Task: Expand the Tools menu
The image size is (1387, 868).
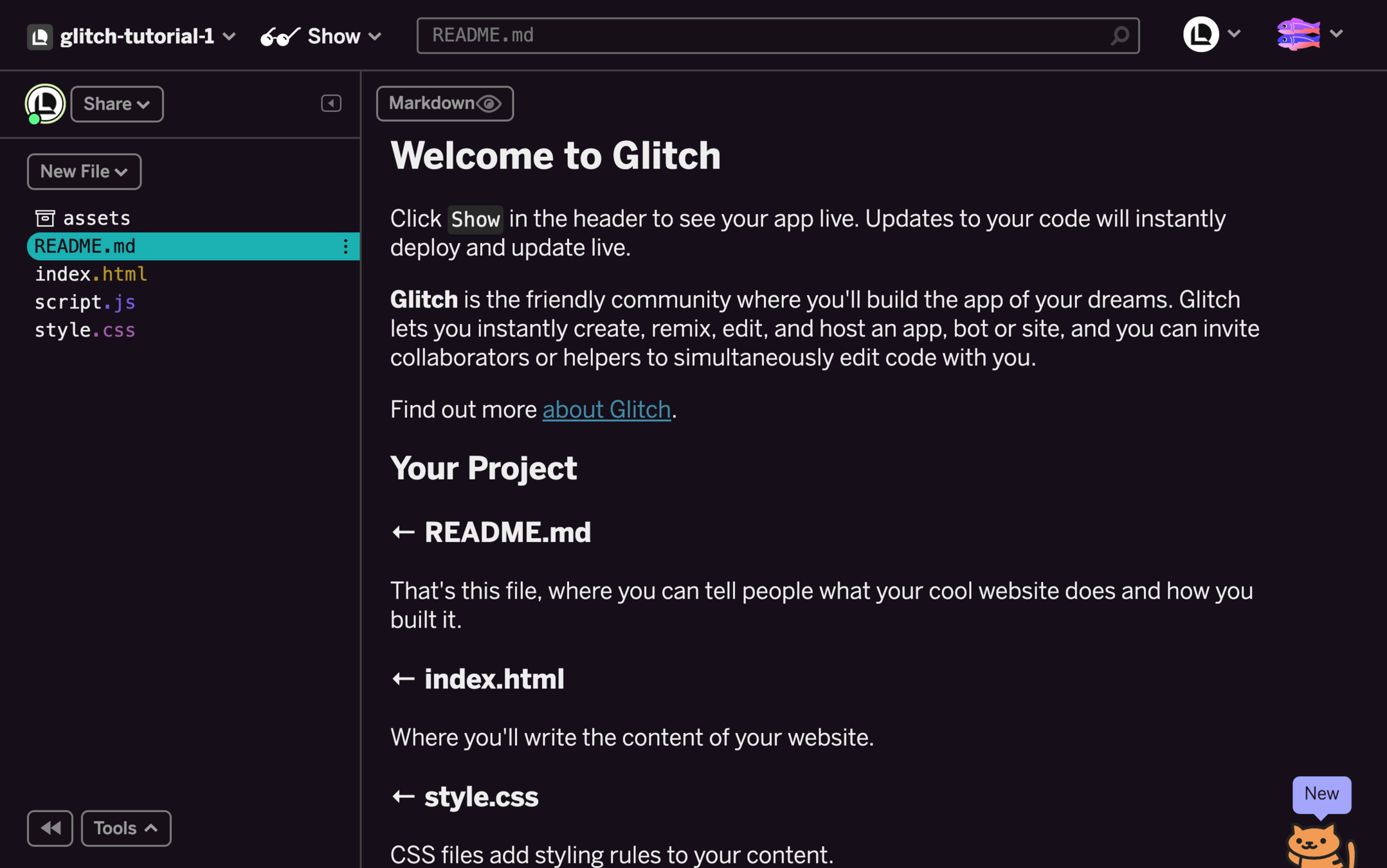Action: (x=125, y=828)
